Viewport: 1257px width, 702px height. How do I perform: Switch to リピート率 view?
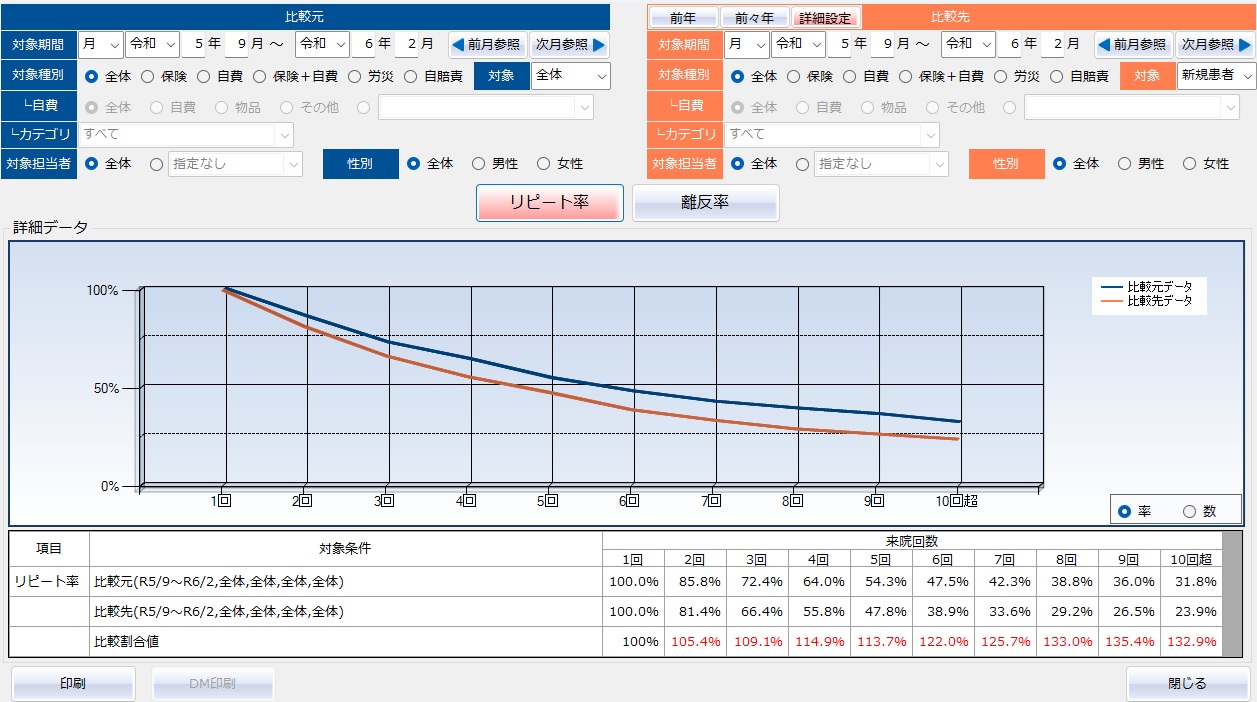tap(550, 203)
